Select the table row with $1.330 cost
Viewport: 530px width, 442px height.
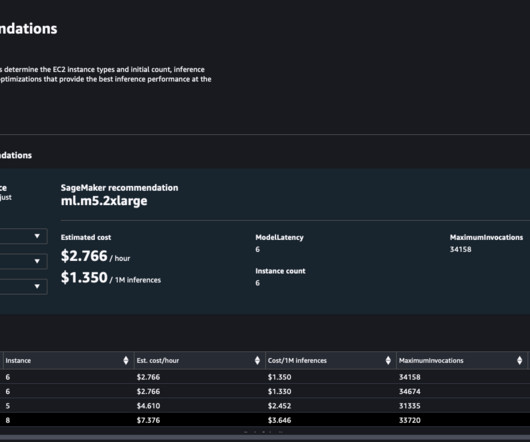[265, 391]
